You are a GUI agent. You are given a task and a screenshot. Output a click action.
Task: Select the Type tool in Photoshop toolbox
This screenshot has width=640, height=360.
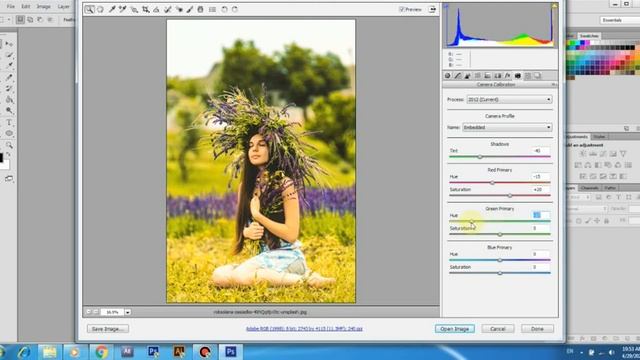point(9,122)
